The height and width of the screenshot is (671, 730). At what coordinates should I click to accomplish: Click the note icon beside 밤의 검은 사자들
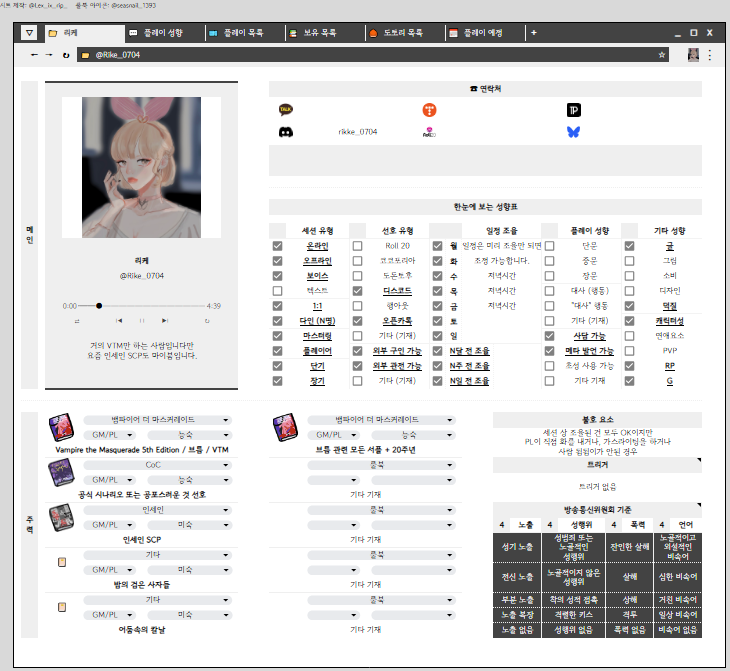(62, 562)
